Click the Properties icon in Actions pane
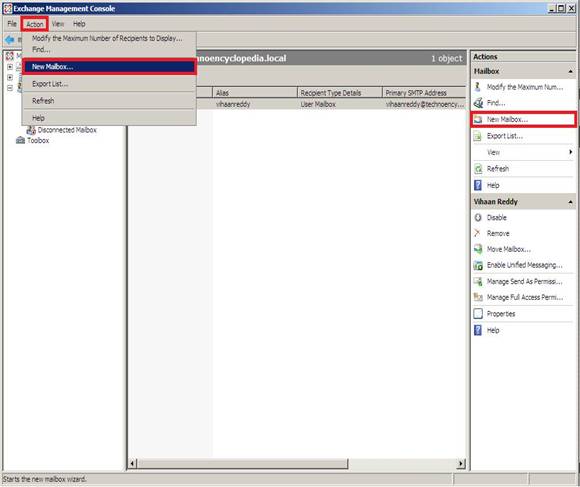 (x=478, y=314)
